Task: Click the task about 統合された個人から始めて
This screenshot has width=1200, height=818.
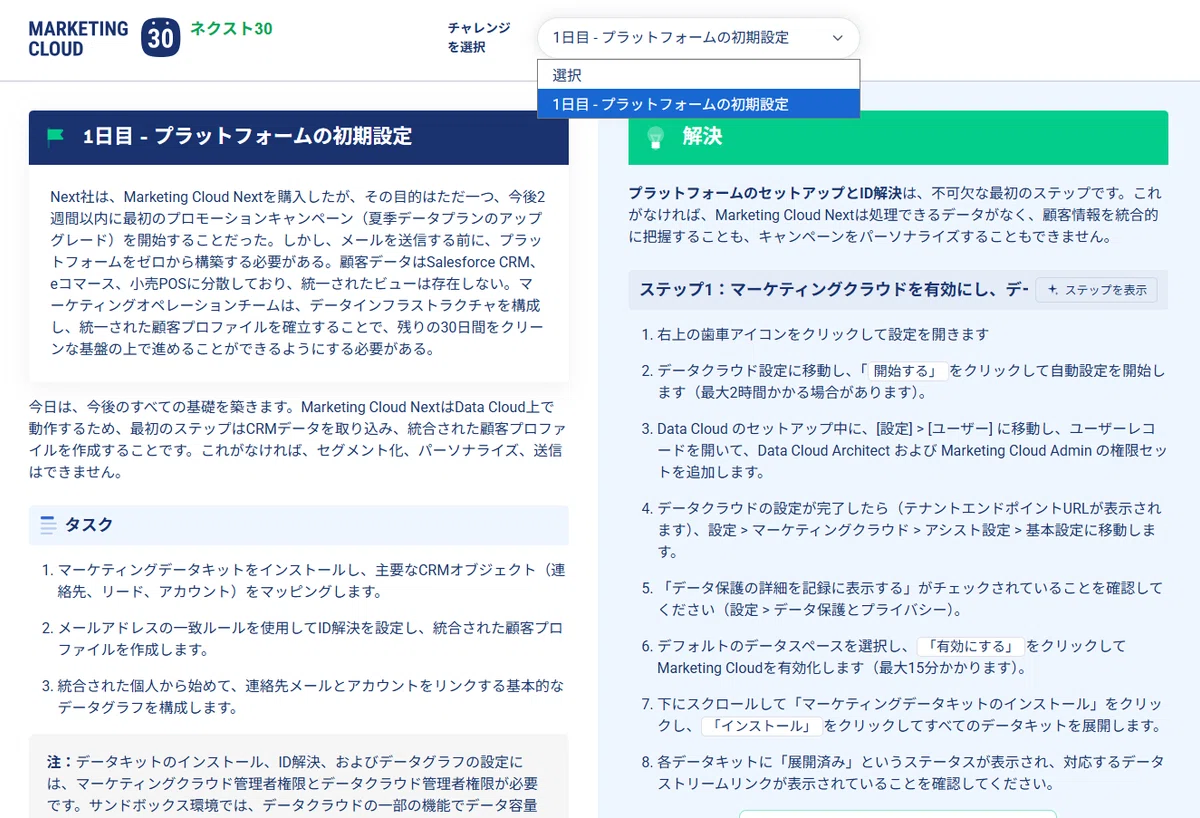Action: pyautogui.click(x=311, y=696)
